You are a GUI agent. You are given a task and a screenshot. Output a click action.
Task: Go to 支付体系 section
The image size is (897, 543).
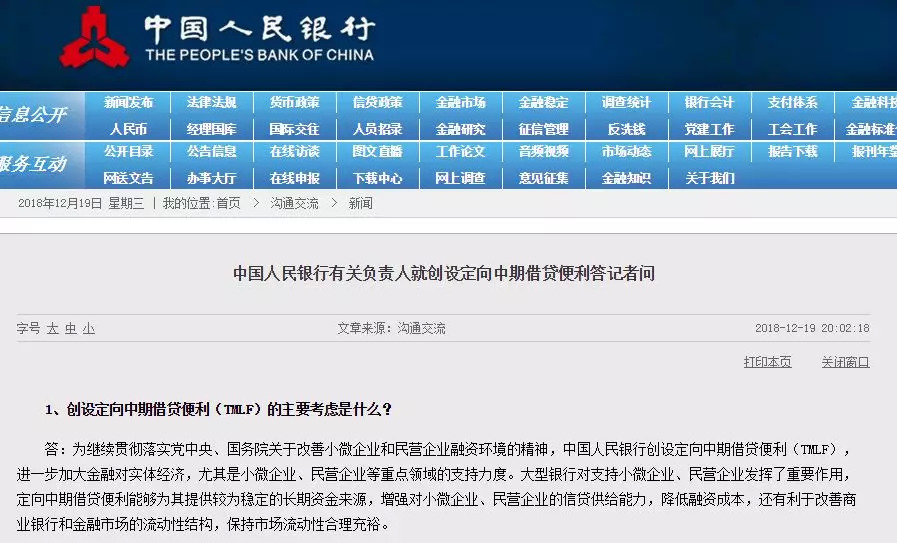click(792, 102)
